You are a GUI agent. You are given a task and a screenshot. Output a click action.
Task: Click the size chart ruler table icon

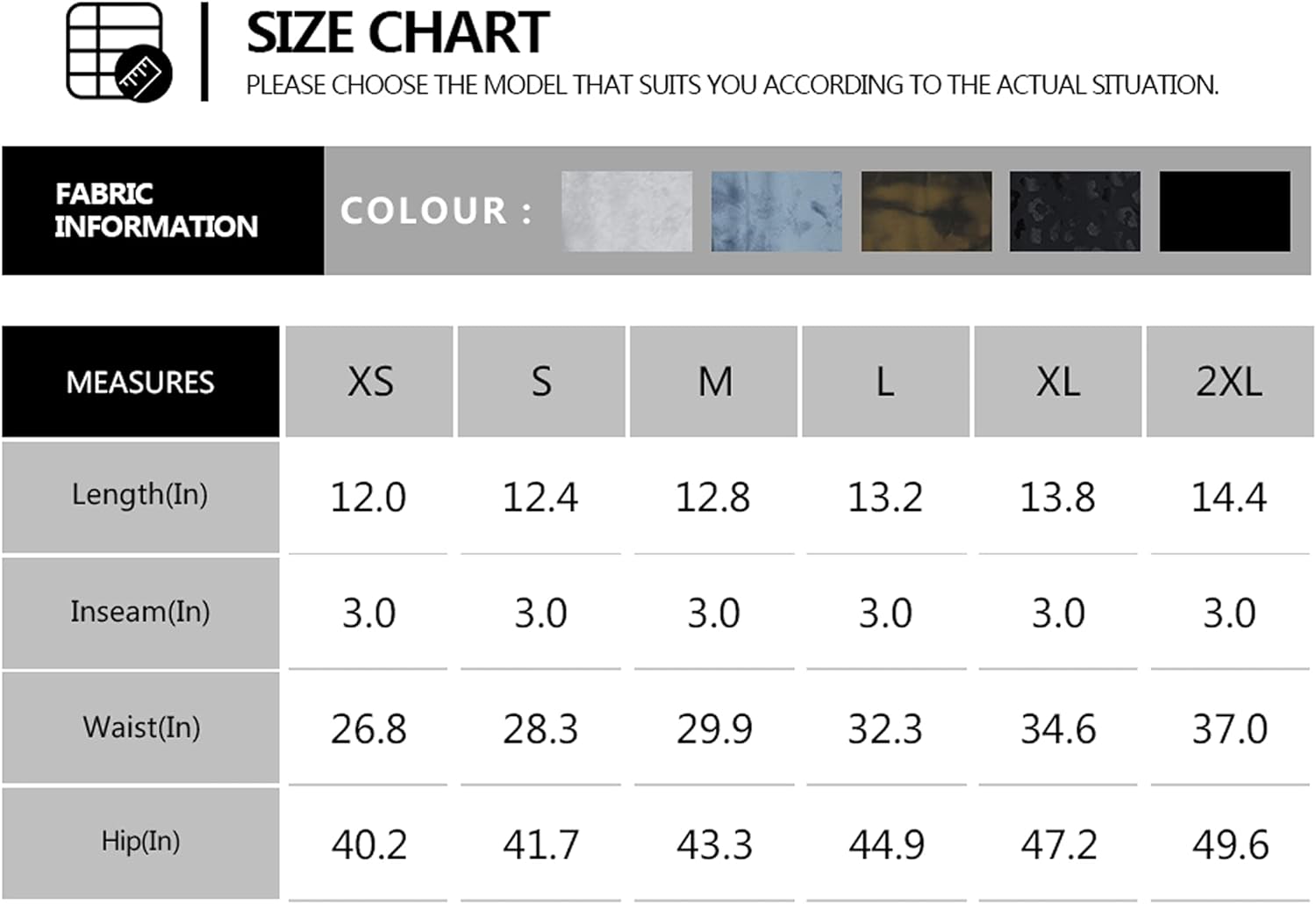click(x=118, y=51)
